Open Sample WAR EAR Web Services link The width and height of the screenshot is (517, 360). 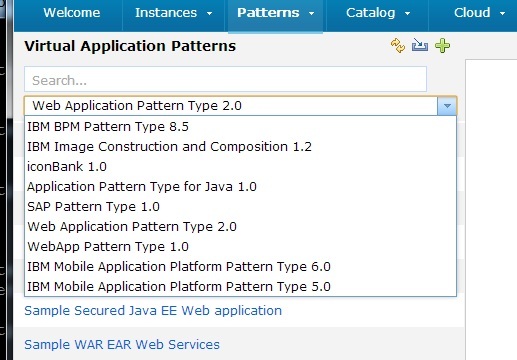122,345
